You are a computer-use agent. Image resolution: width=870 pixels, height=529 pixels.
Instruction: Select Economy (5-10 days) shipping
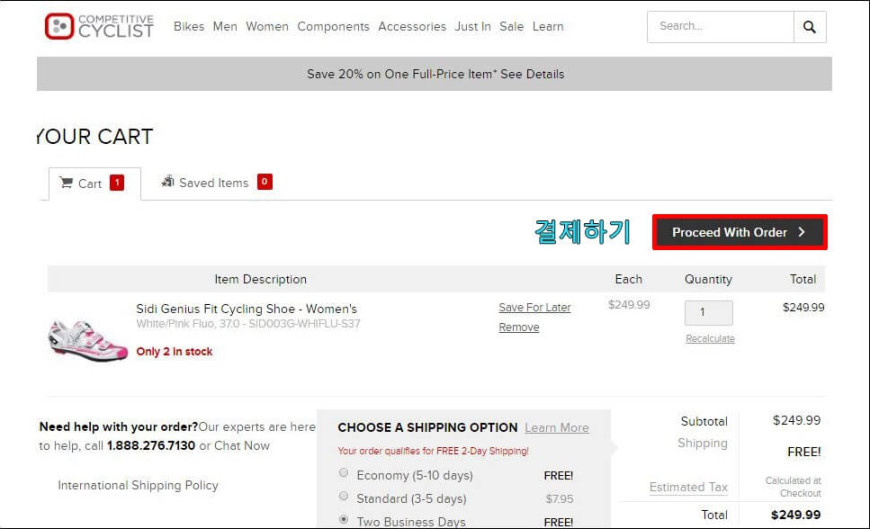[343, 472]
